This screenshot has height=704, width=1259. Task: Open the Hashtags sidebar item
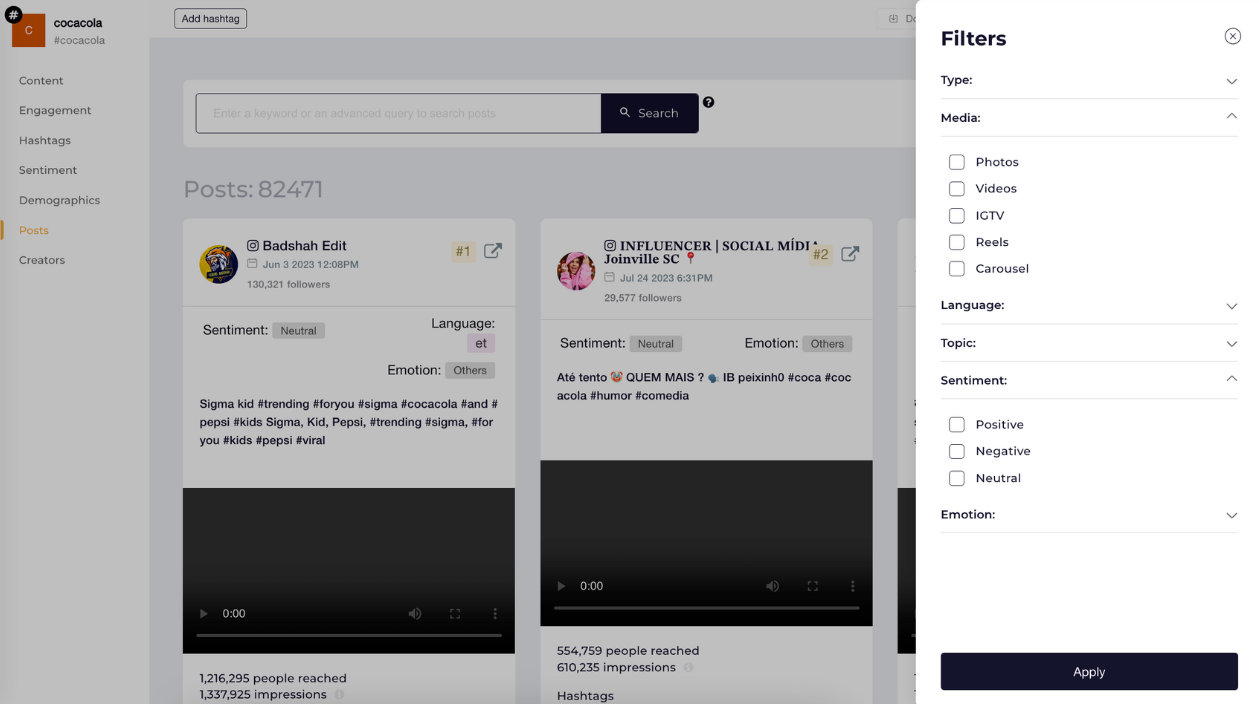point(45,140)
